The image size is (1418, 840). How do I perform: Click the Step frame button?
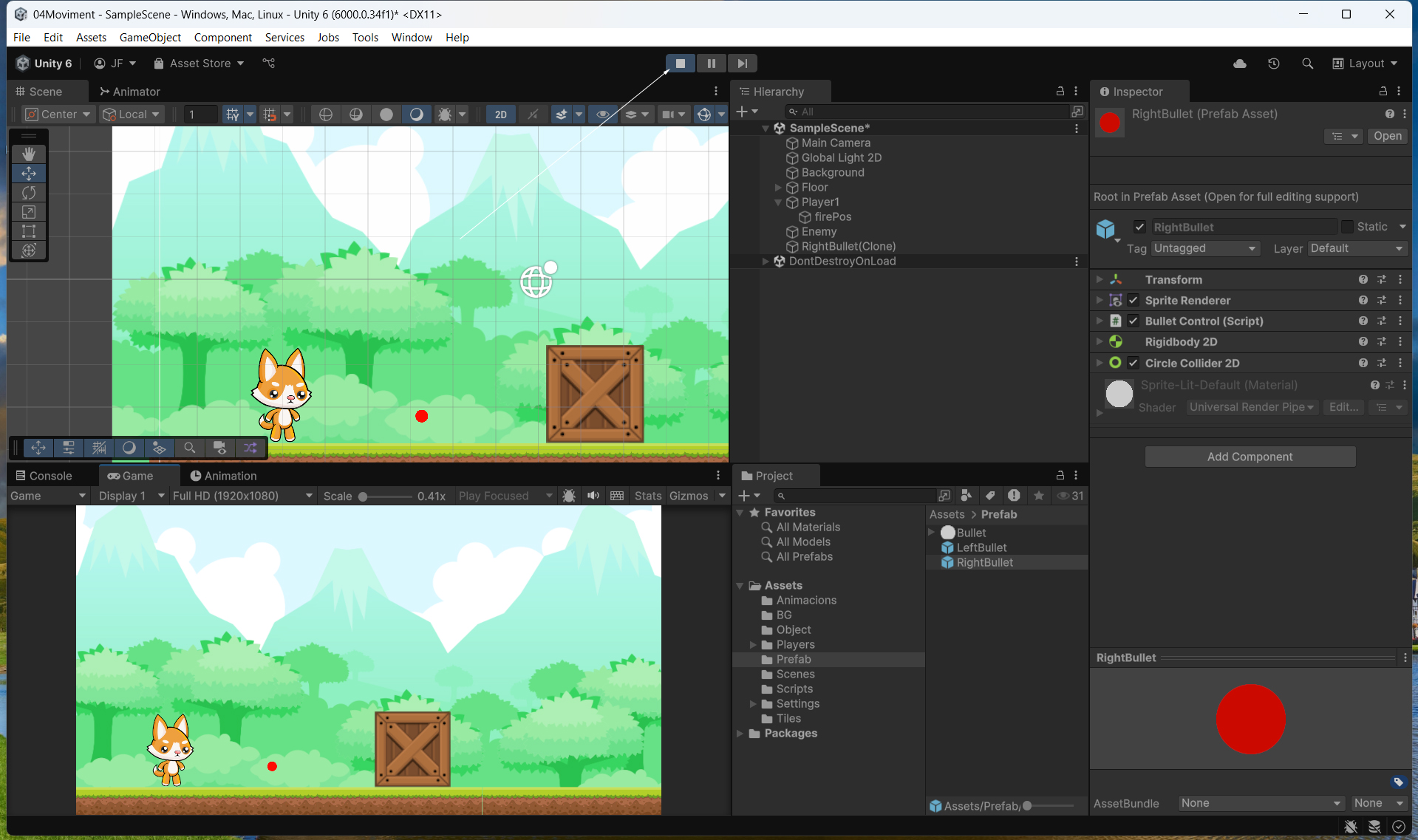tap(742, 64)
